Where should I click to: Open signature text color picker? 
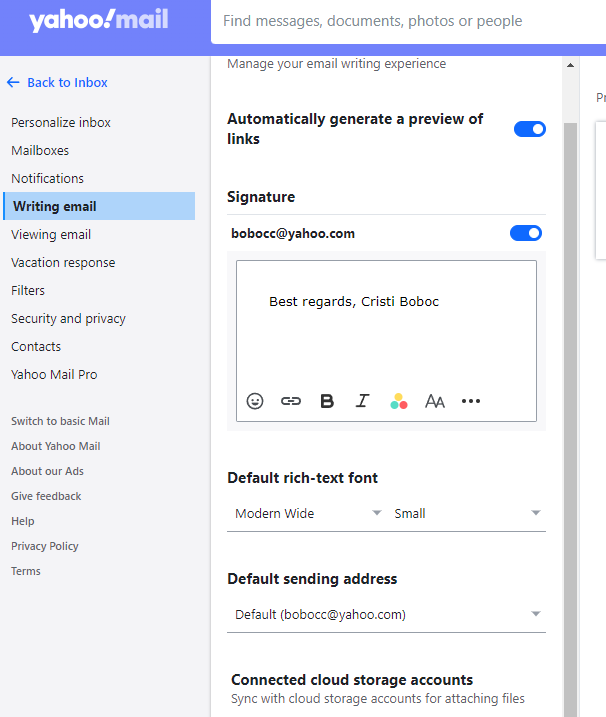click(399, 401)
